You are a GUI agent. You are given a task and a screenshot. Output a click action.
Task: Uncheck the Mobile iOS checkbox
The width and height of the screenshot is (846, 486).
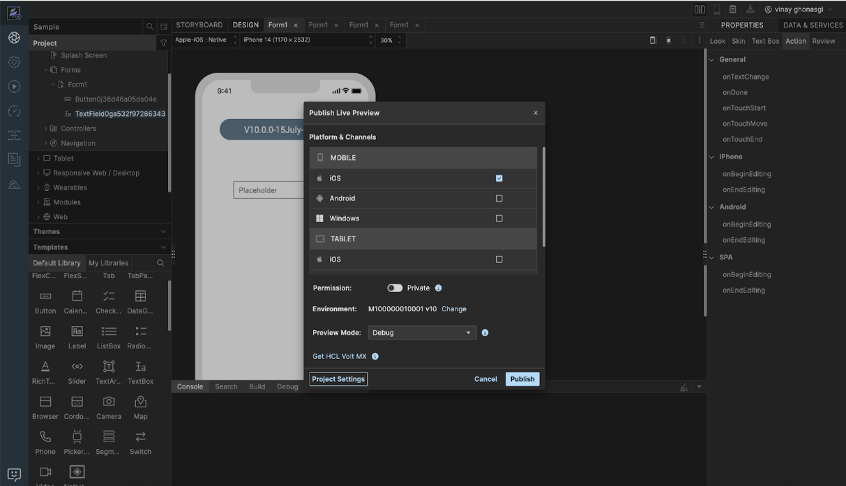point(499,178)
